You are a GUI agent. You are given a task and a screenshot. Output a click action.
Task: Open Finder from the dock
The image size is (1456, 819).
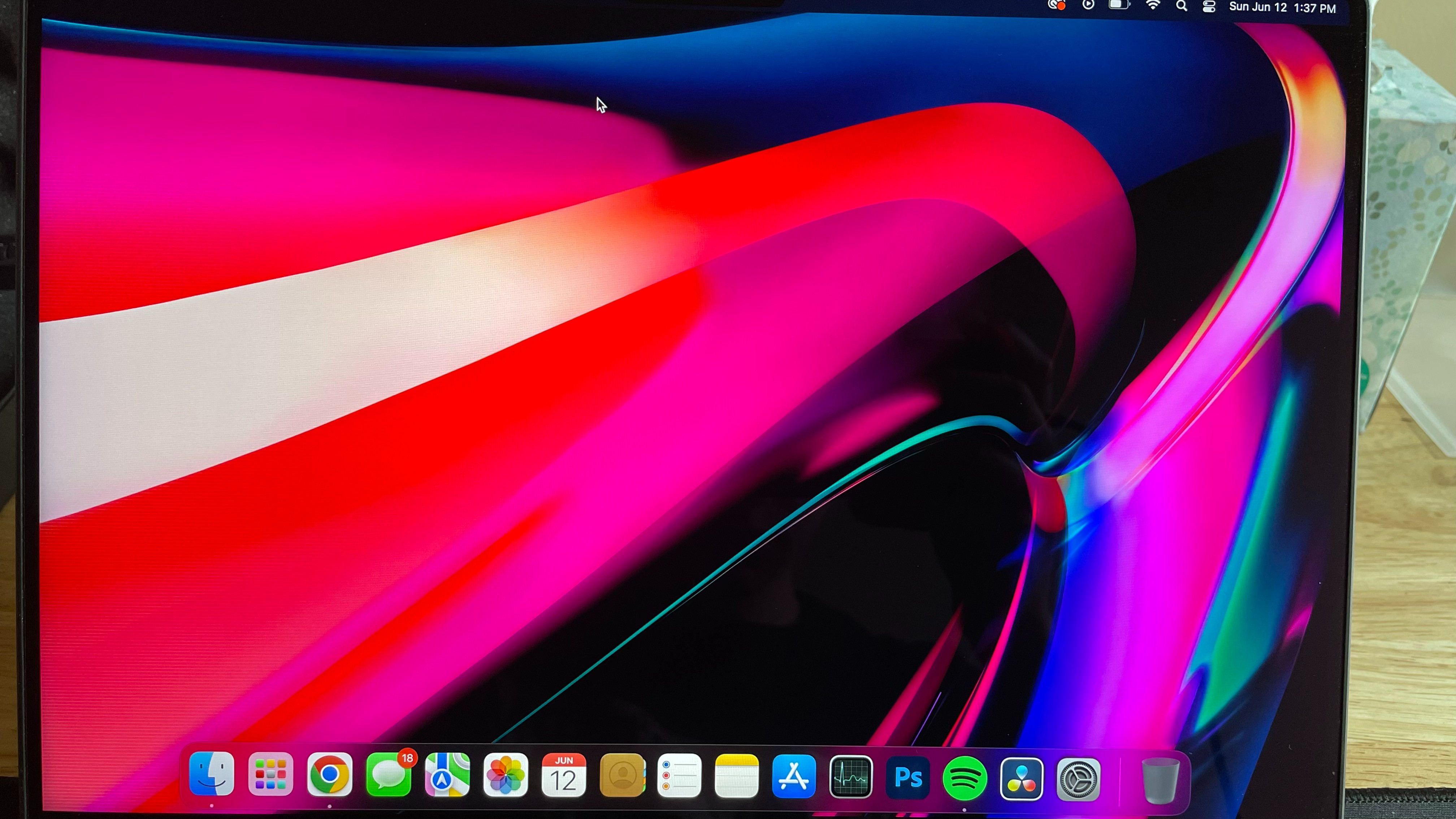coord(211,774)
